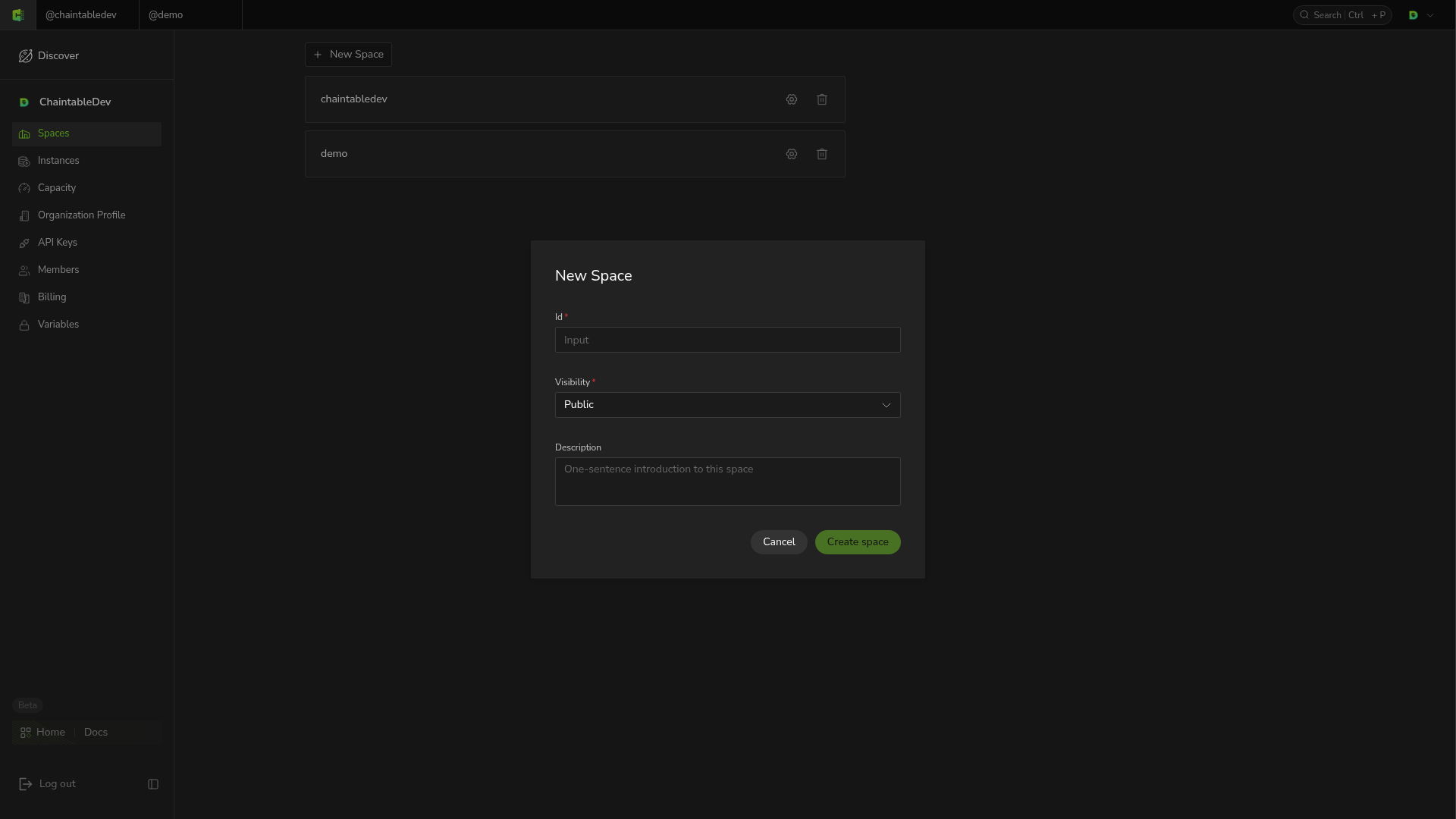1456x819 pixels.
Task: Click the Discover compass icon
Action: [25, 56]
